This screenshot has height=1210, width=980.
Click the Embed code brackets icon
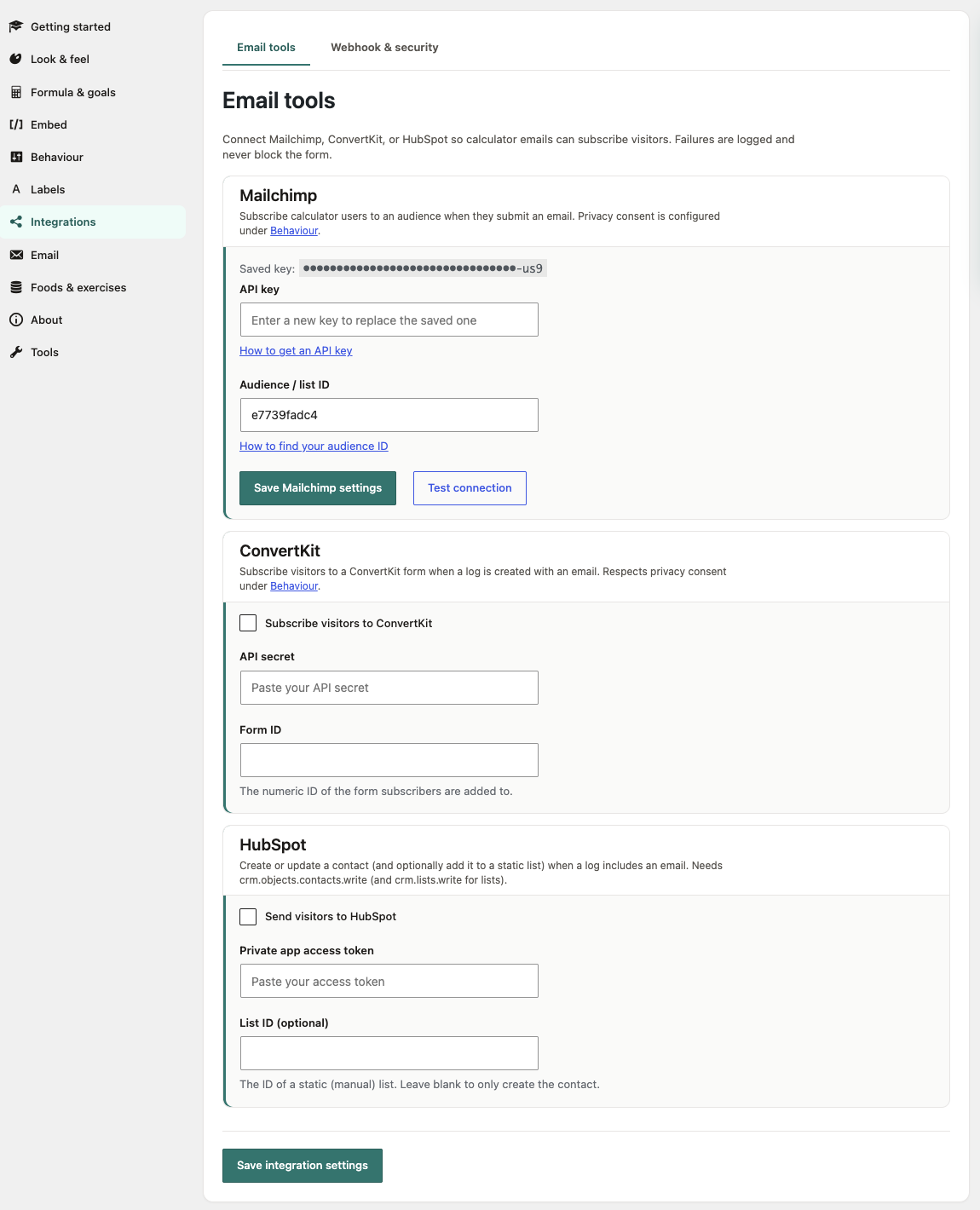click(x=15, y=124)
